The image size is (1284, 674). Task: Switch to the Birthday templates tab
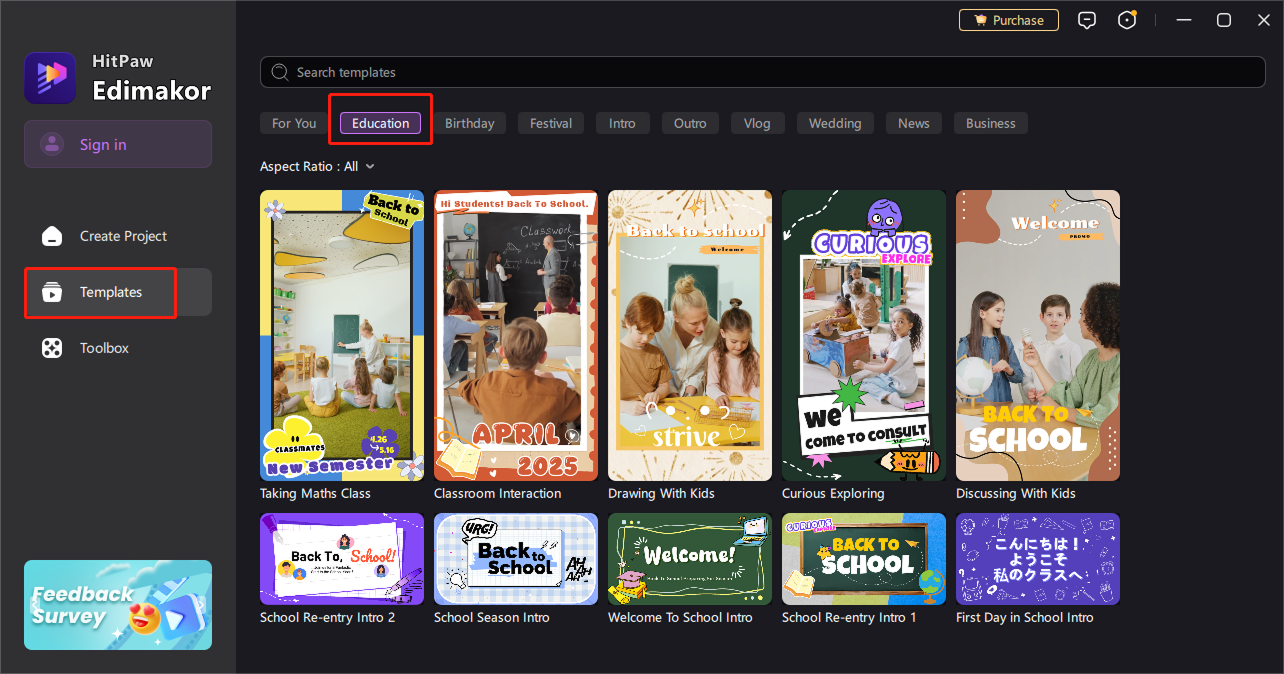tap(470, 122)
